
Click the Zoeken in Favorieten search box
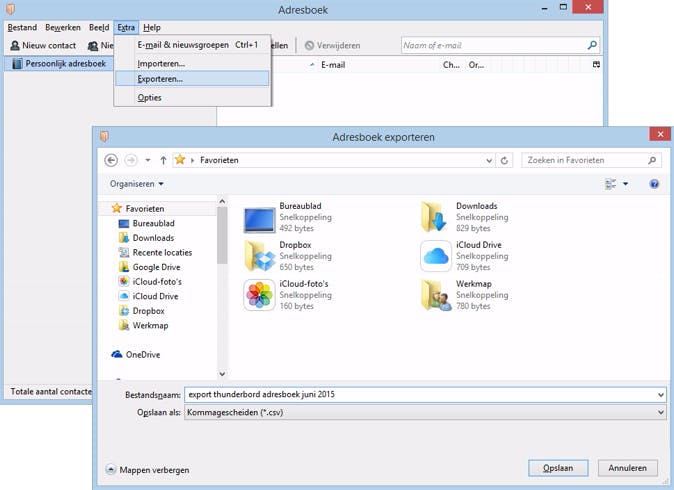(591, 160)
